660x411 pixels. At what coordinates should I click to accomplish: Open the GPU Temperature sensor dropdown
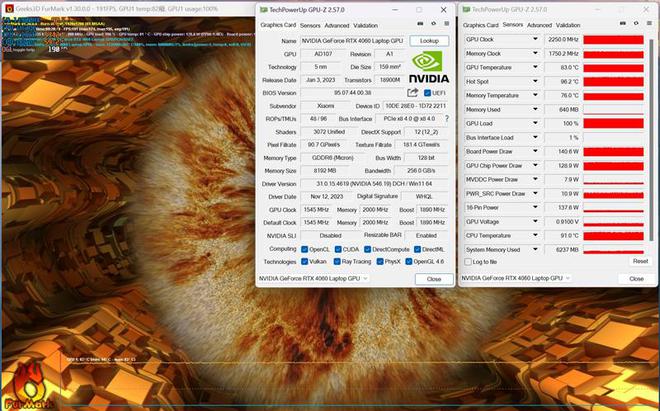(535, 67)
